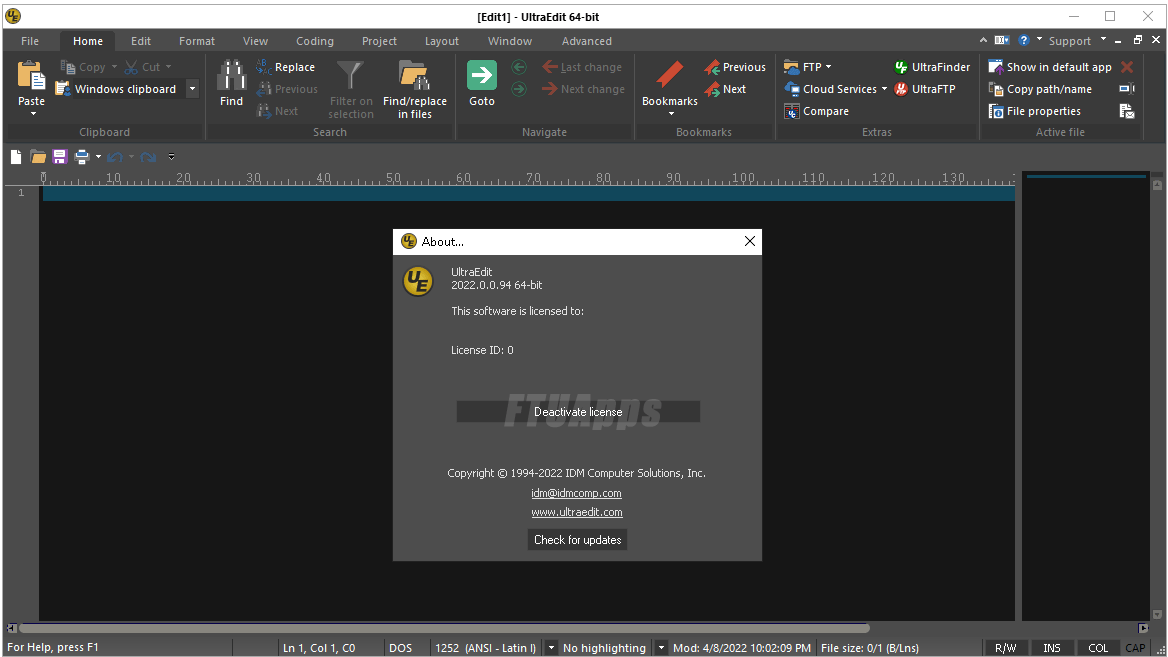Screen dimensions: 1168x657
Task: Click the open folder icon in quick toolbar
Action: click(x=38, y=156)
